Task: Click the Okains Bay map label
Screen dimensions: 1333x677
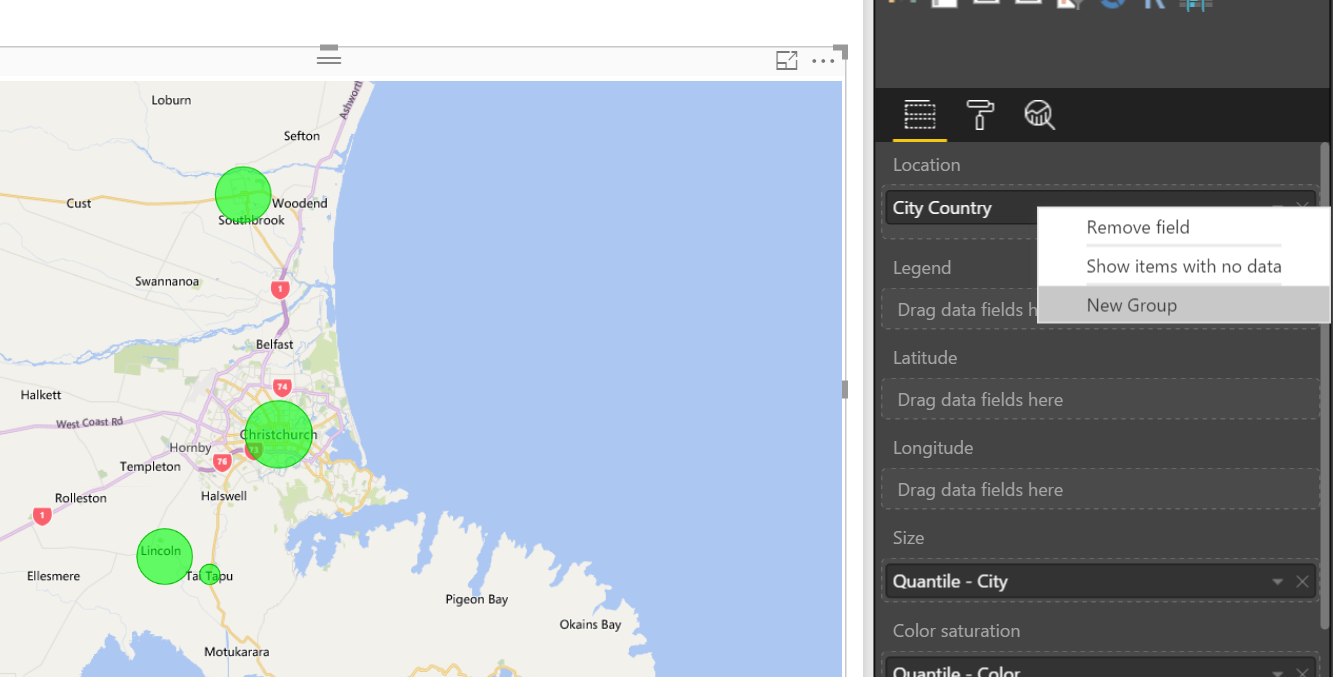Action: click(x=590, y=625)
